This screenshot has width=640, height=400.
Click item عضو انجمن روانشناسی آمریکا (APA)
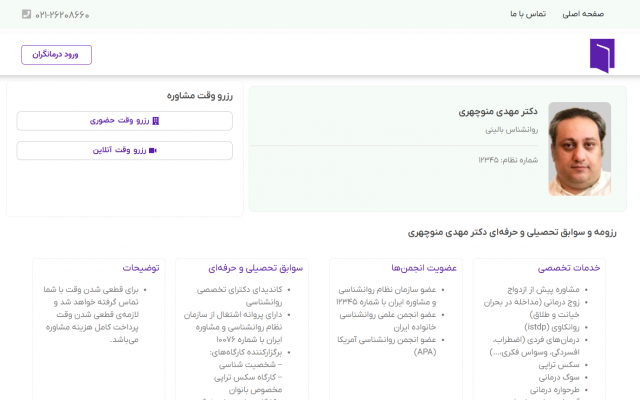pos(387,346)
